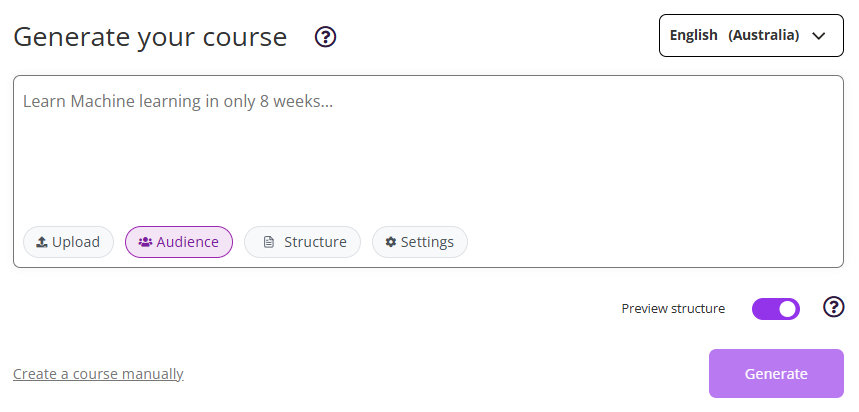Viewport: 859px width, 412px height.
Task: Toggle the Preview structure switch
Action: coord(776,309)
